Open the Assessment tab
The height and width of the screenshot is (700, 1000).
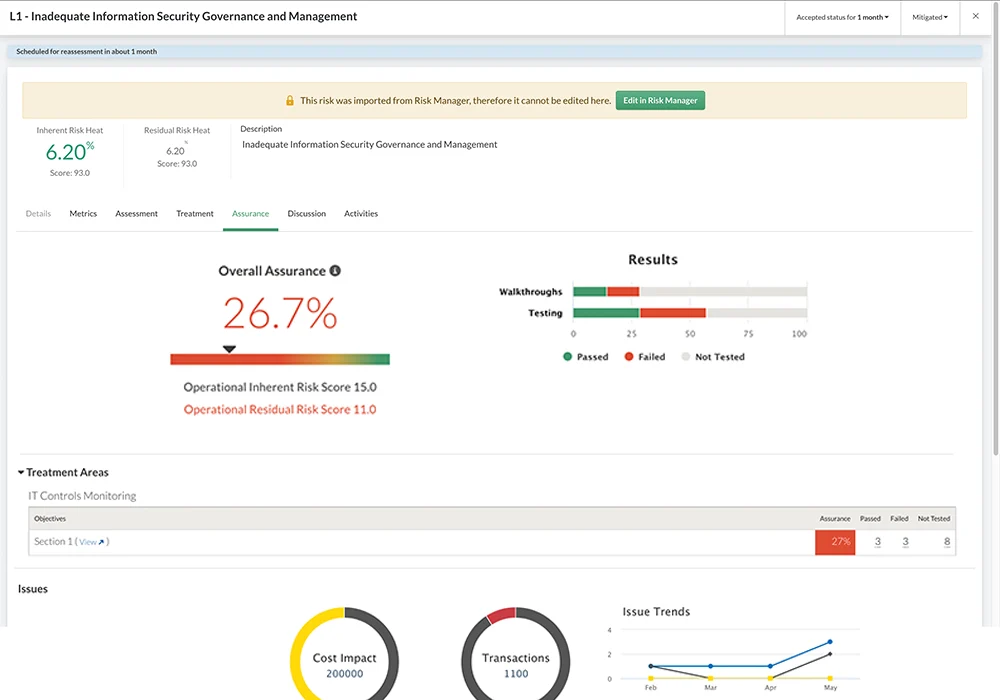(136, 213)
